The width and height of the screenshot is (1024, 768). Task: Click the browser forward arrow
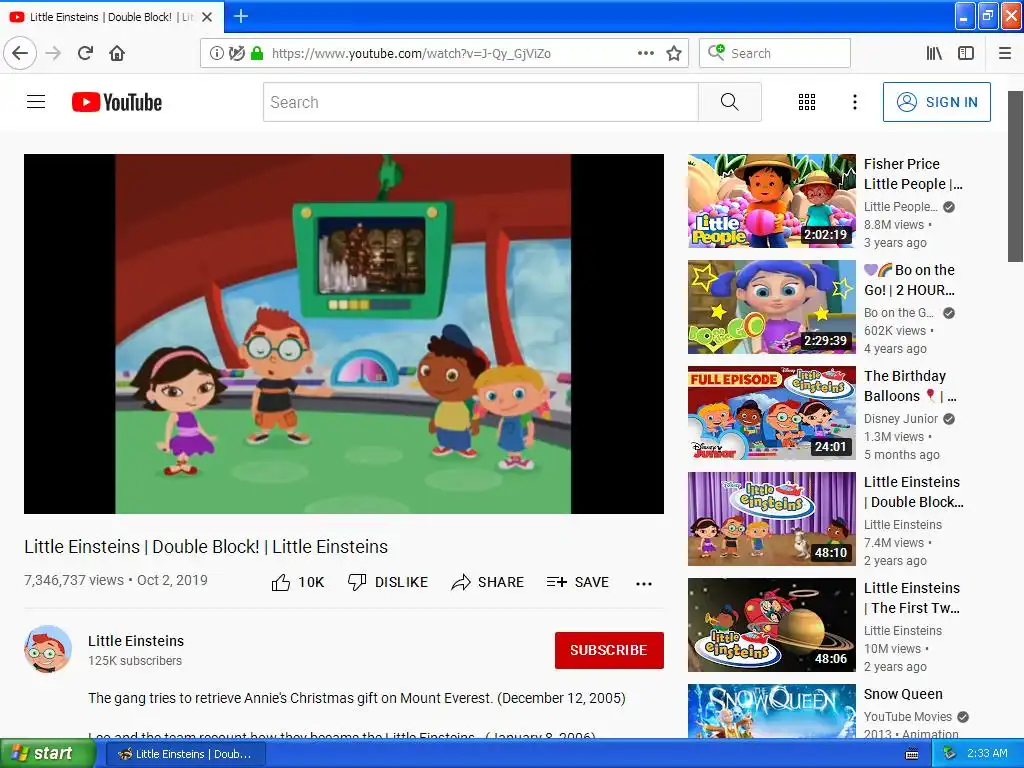tap(54, 53)
